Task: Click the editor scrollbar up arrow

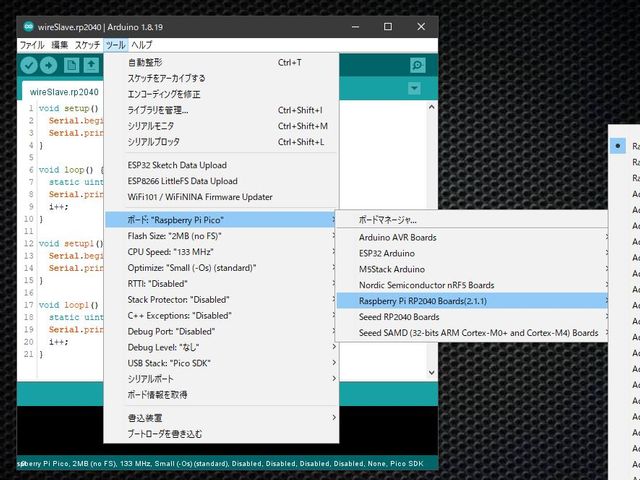Action: coord(431,107)
